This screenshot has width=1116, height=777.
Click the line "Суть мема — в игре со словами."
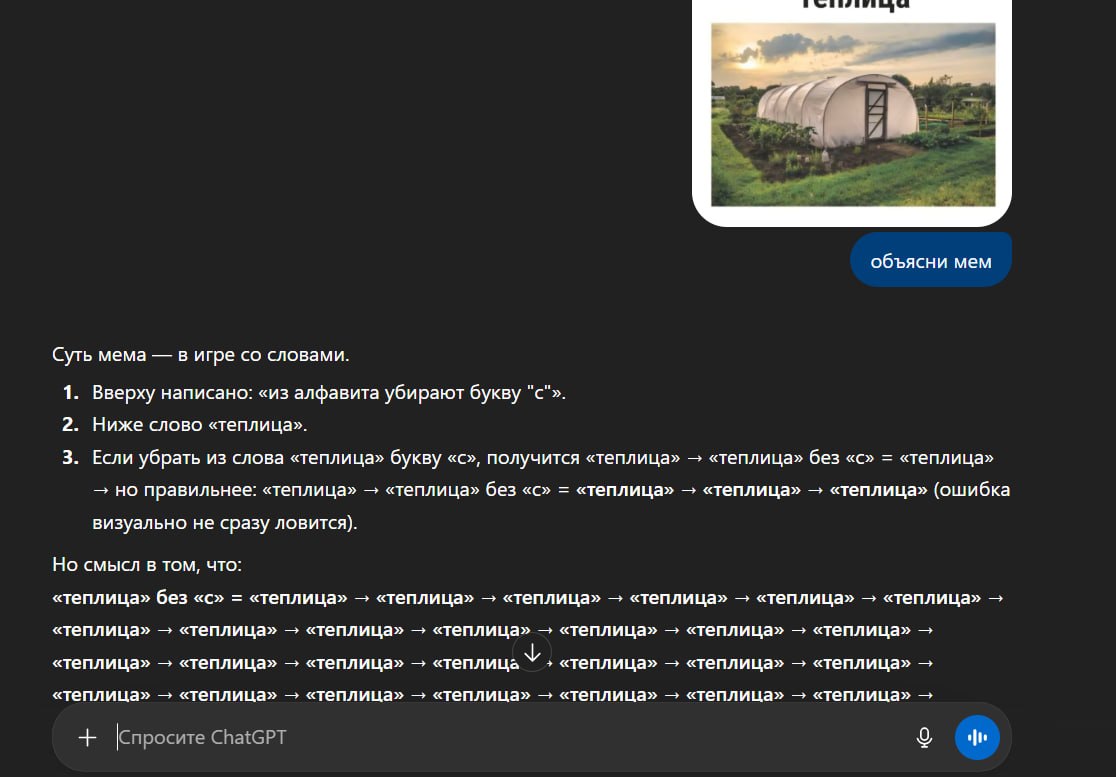pyautogui.click(x=201, y=354)
